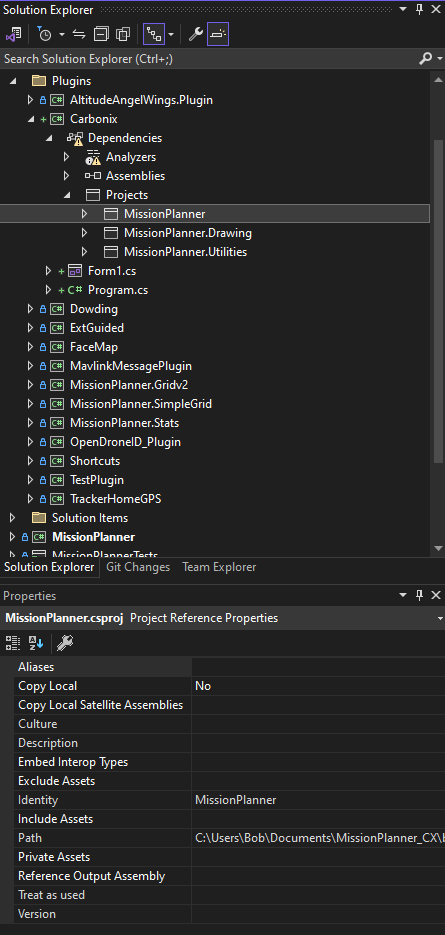Expand the Assemblies node
The height and width of the screenshot is (935, 445).
[x=67, y=176]
